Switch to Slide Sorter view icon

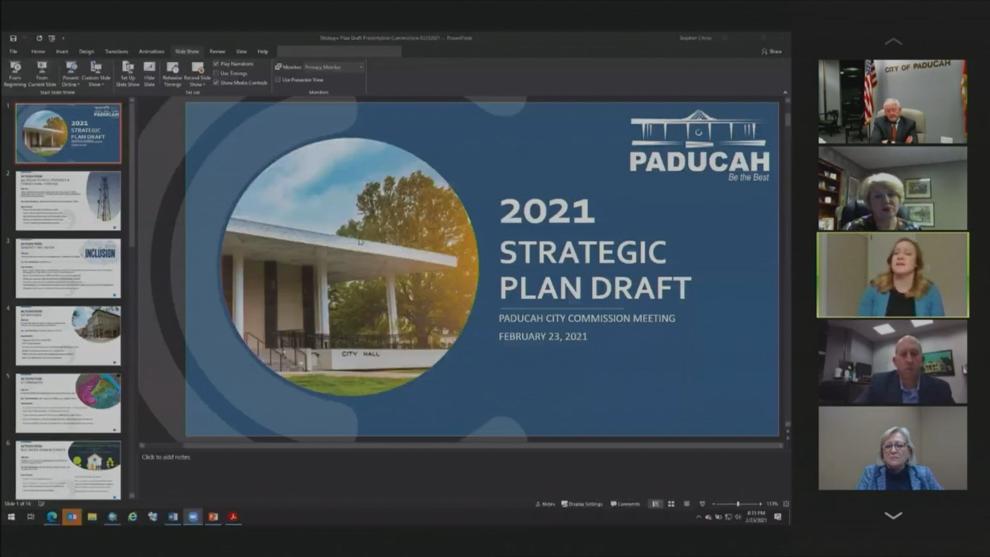pyautogui.click(x=671, y=504)
